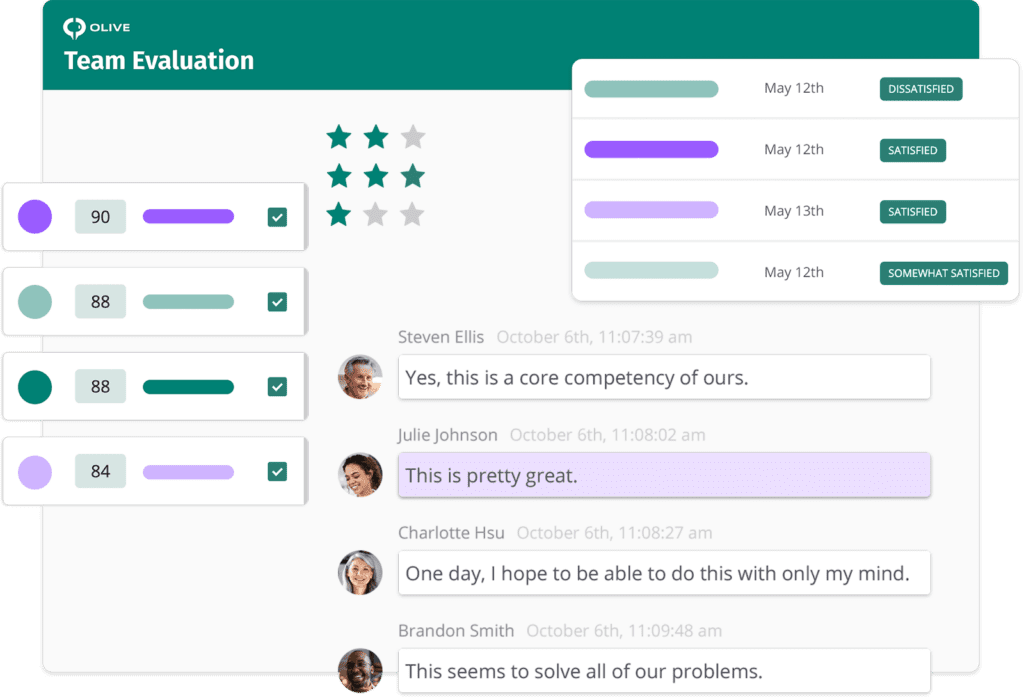The image size is (1024, 697).
Task: Click the third star in top rating row
Action: click(412, 136)
